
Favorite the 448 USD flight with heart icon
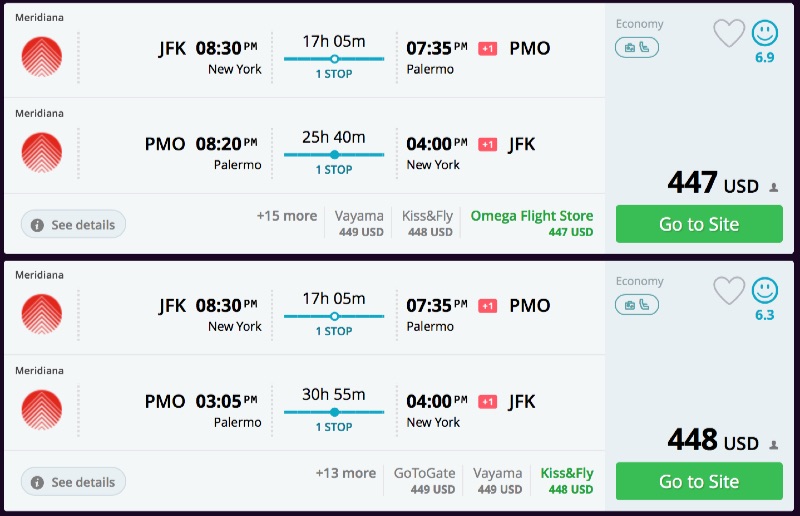click(730, 290)
